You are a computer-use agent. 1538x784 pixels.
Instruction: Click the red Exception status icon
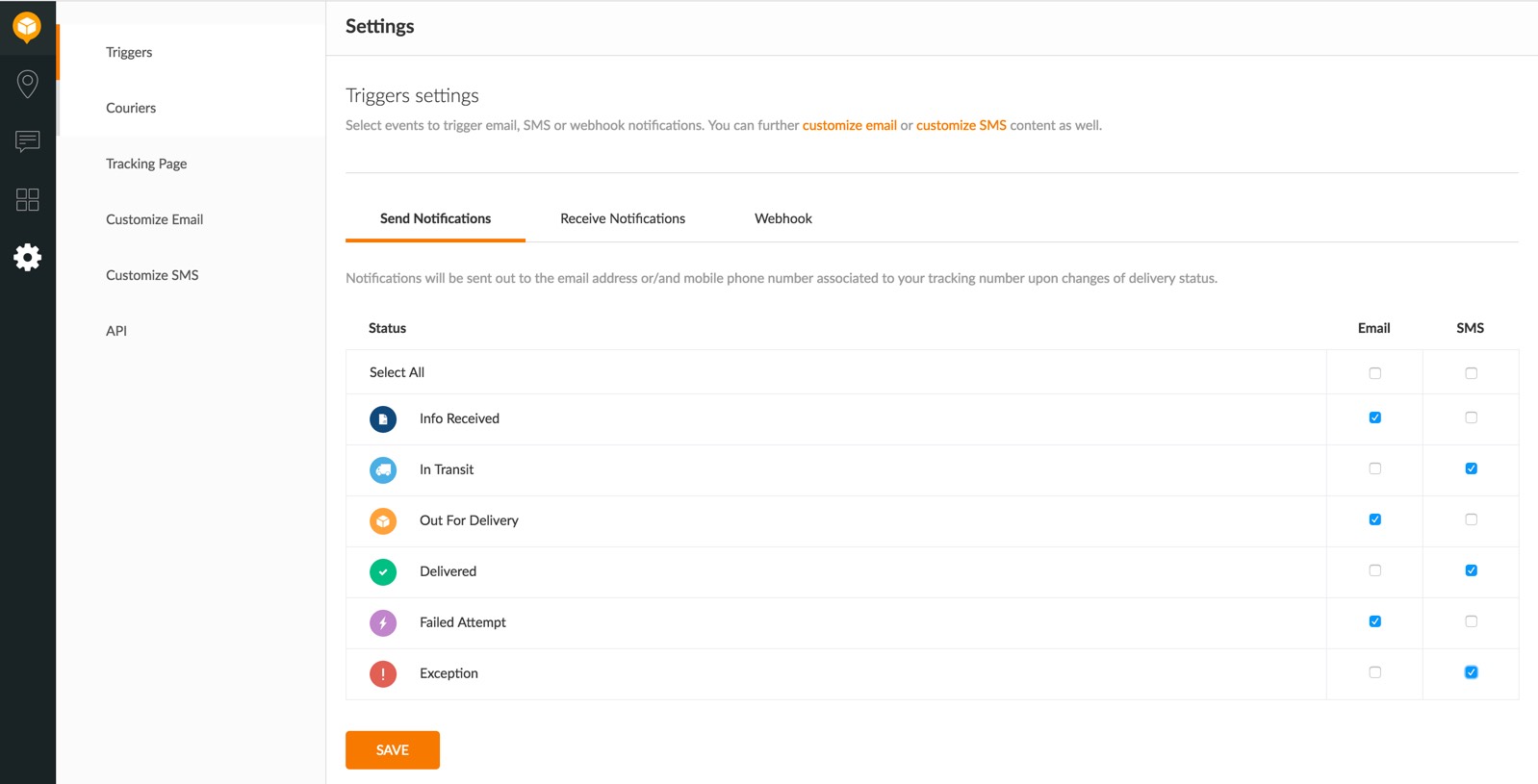coord(383,674)
